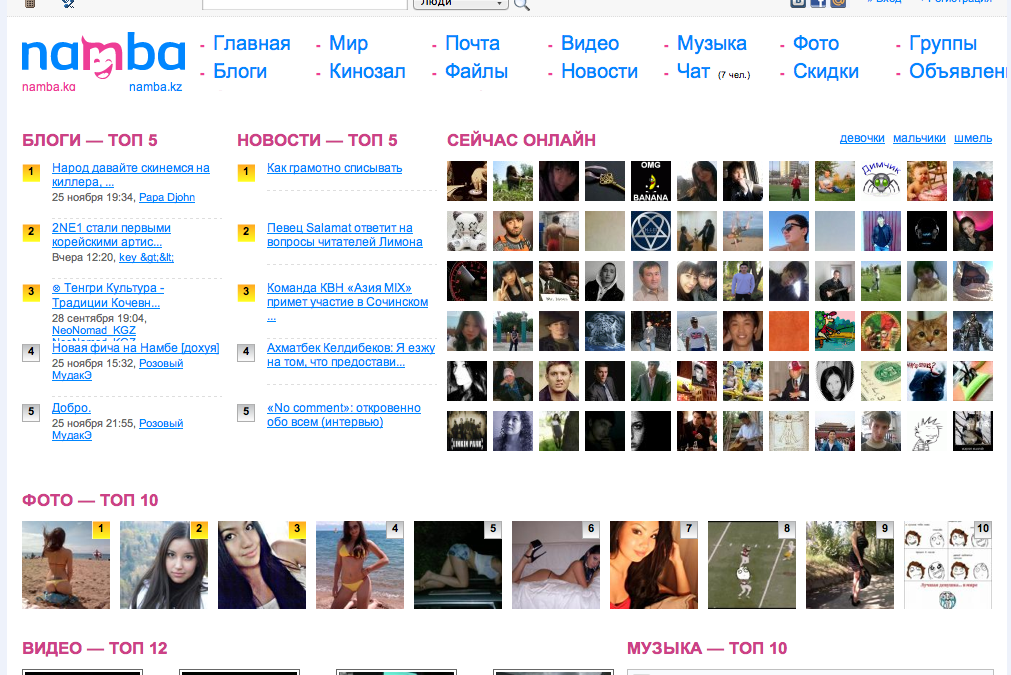Open blog post Новая фича на Намбе
Viewport: 1011px width, 675px height.
point(135,348)
